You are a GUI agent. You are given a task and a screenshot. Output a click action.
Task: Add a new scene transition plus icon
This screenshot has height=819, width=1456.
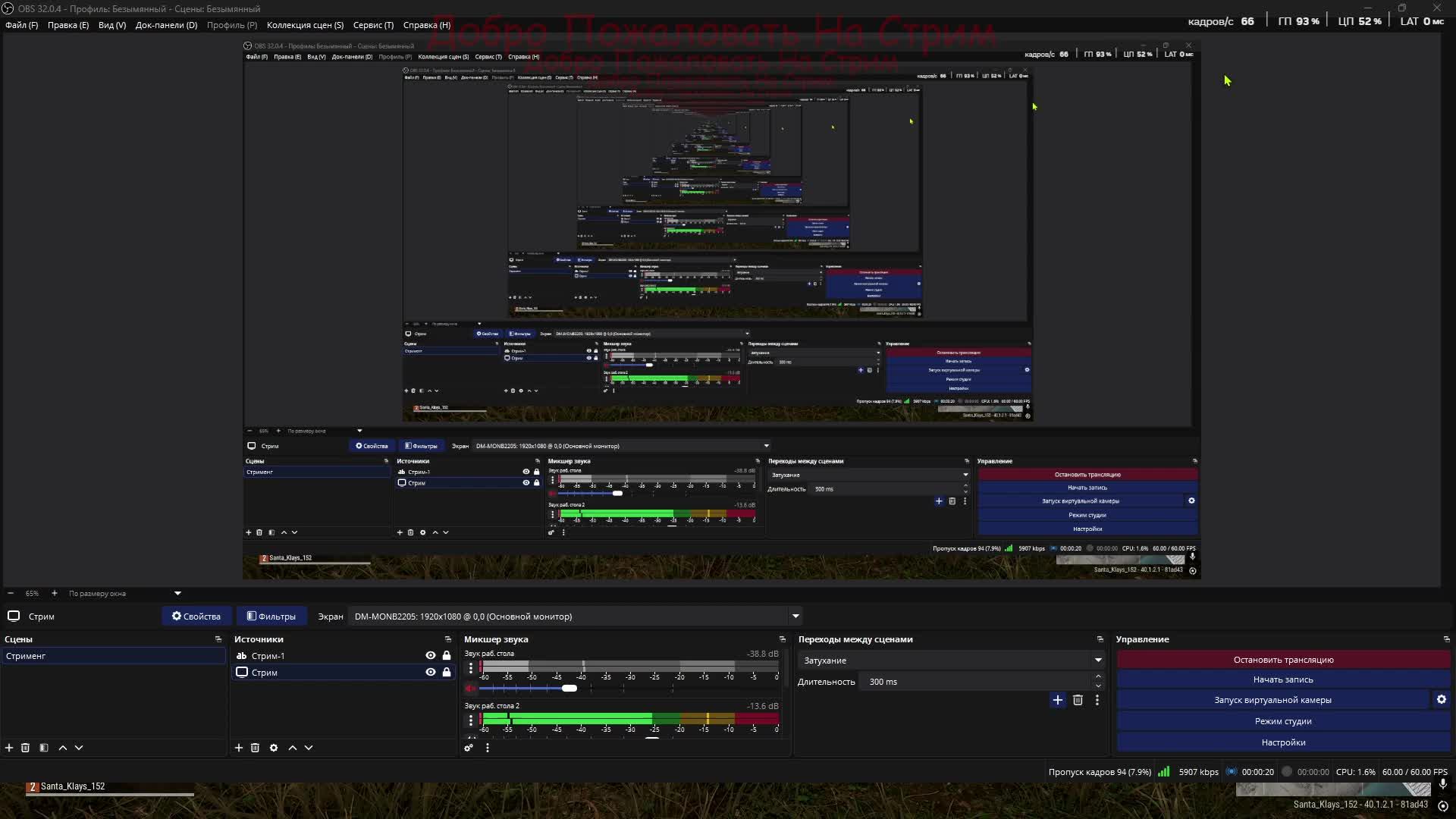[1058, 700]
